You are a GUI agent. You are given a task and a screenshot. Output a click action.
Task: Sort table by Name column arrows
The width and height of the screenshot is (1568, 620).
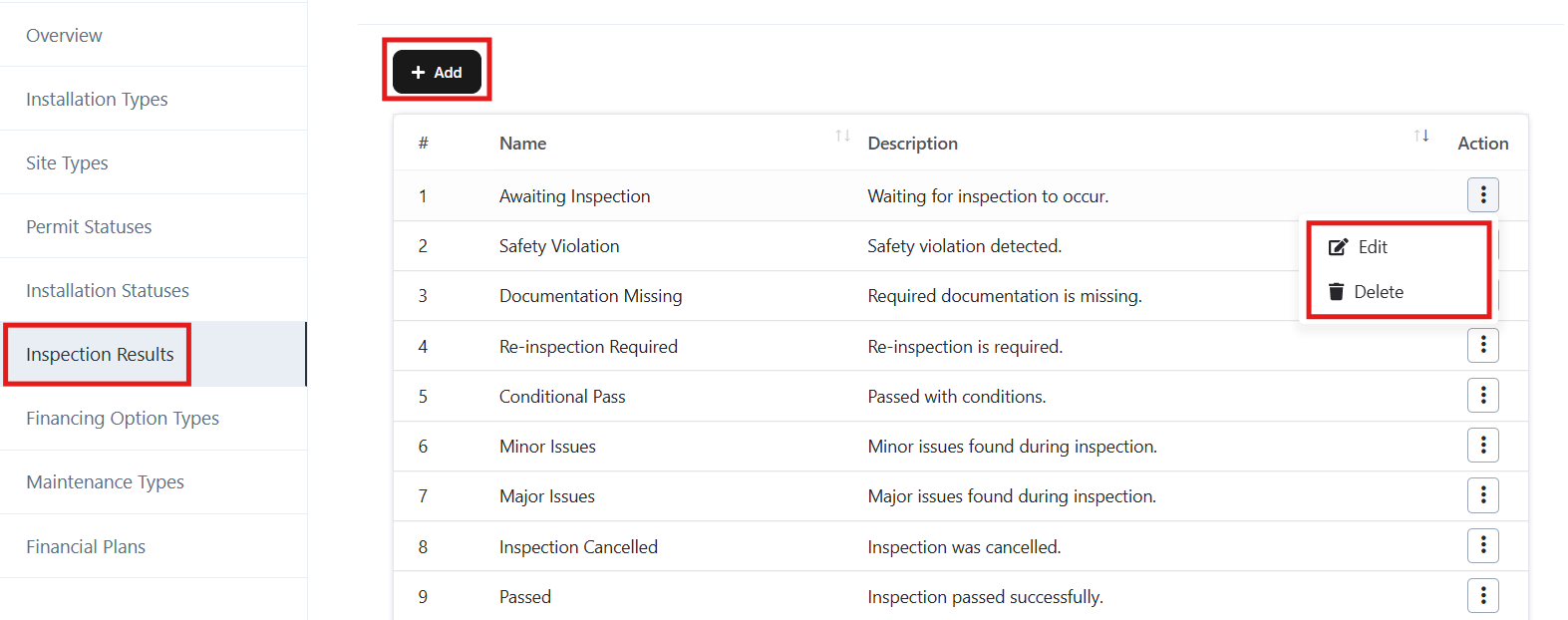click(x=842, y=137)
